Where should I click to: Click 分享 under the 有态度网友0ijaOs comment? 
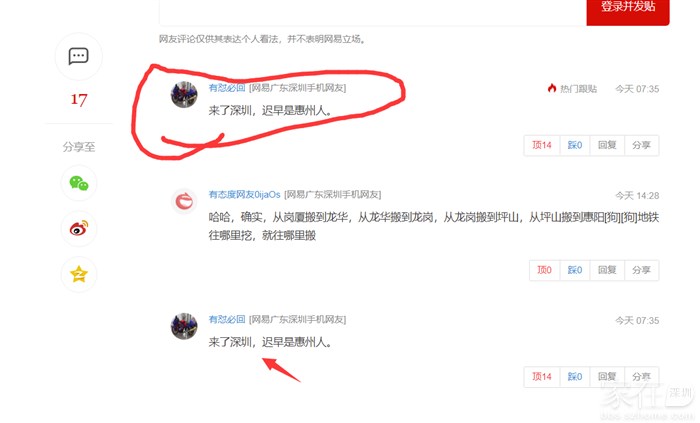[x=642, y=270]
